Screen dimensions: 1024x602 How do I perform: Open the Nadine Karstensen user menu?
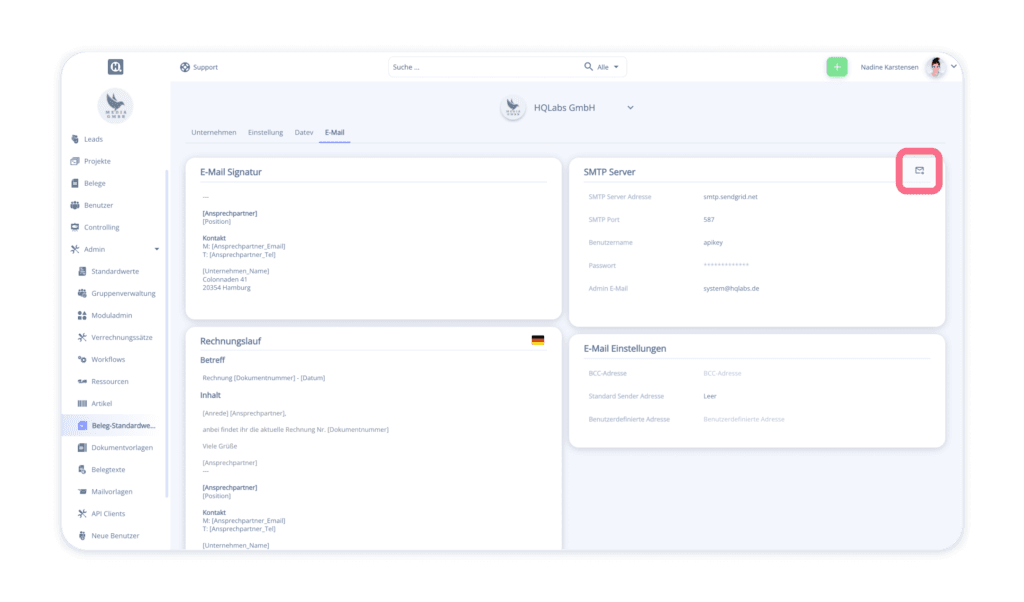[953, 67]
